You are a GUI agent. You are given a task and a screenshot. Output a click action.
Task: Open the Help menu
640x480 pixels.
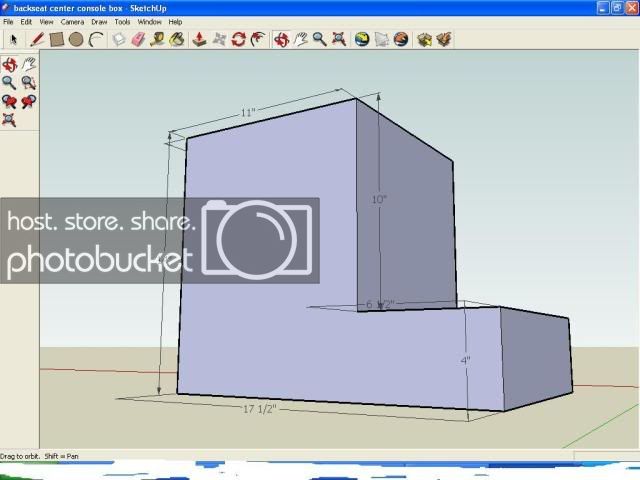click(x=175, y=22)
